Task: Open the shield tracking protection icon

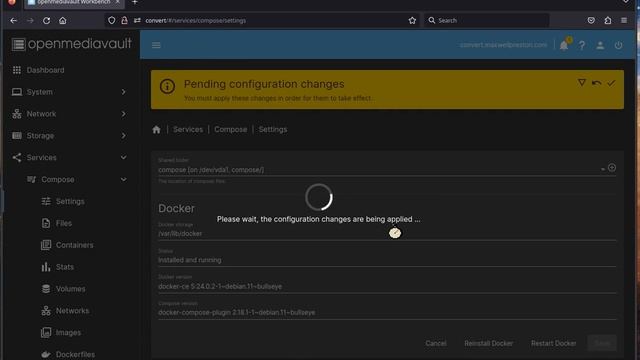Action: [111, 20]
